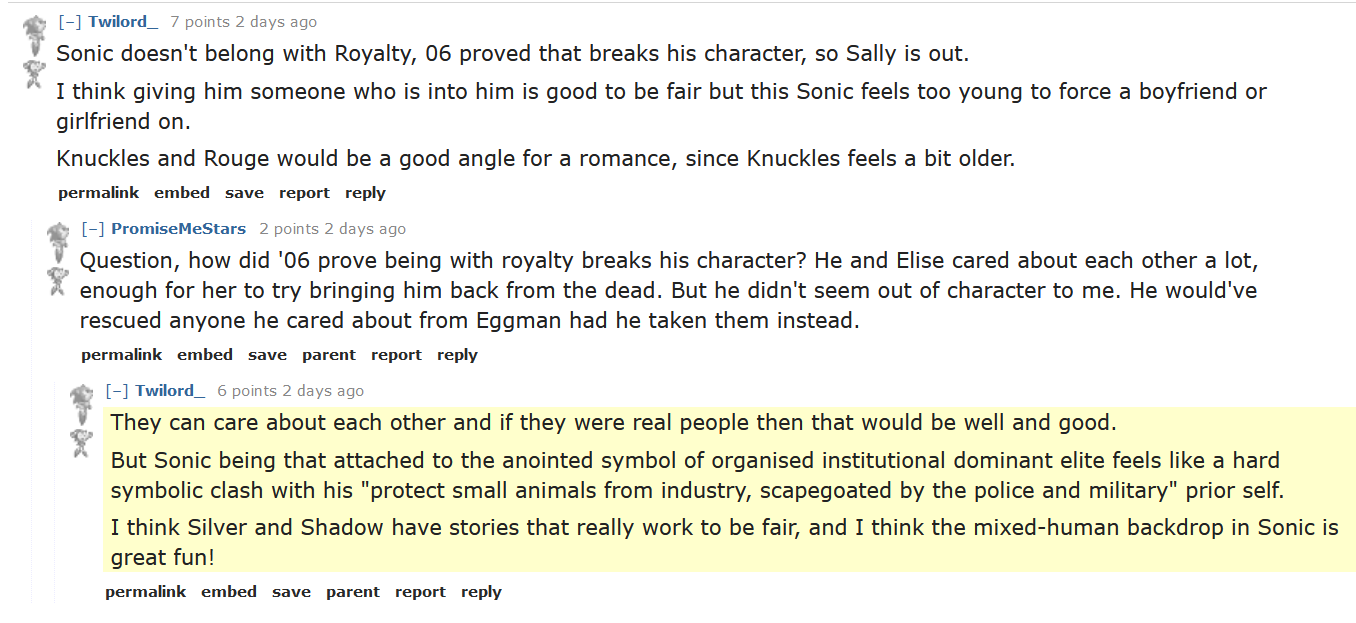Image resolution: width=1356 pixels, height=623 pixels.
Task: Reply to the highlighted yellow comment
Action: 481,592
